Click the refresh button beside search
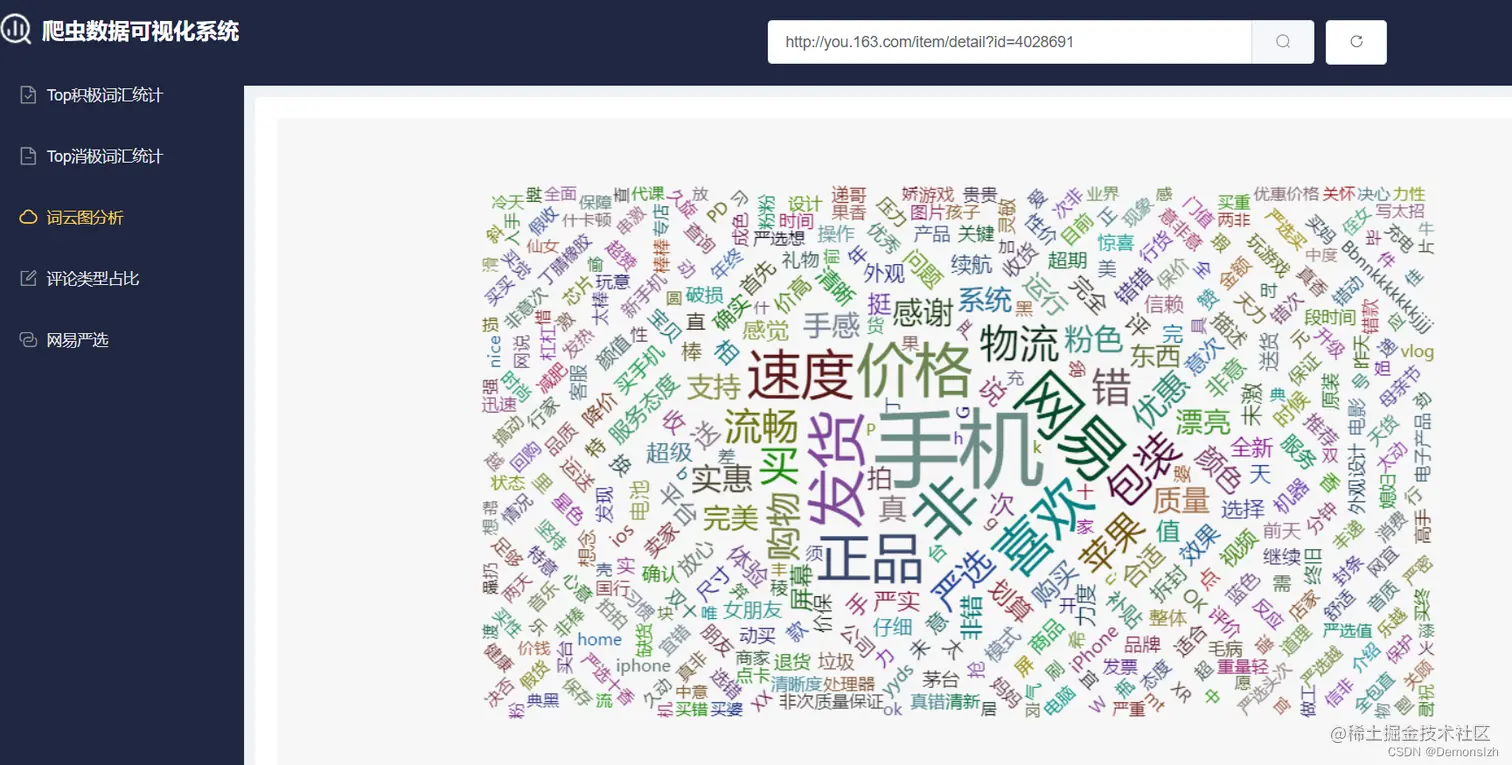The width and height of the screenshot is (1512, 765). (1356, 42)
